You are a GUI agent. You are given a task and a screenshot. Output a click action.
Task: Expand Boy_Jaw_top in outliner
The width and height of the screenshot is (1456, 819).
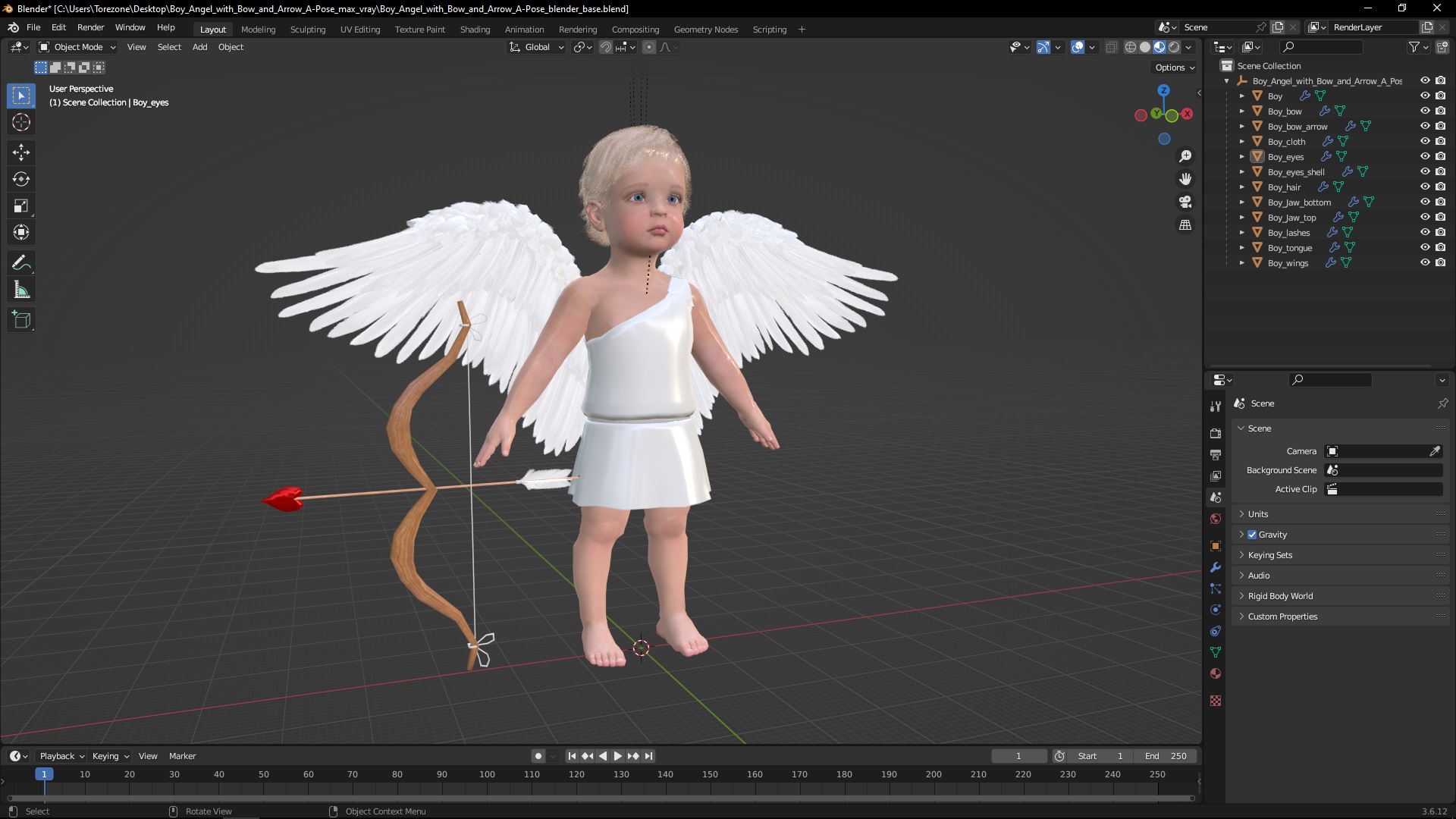1241,218
